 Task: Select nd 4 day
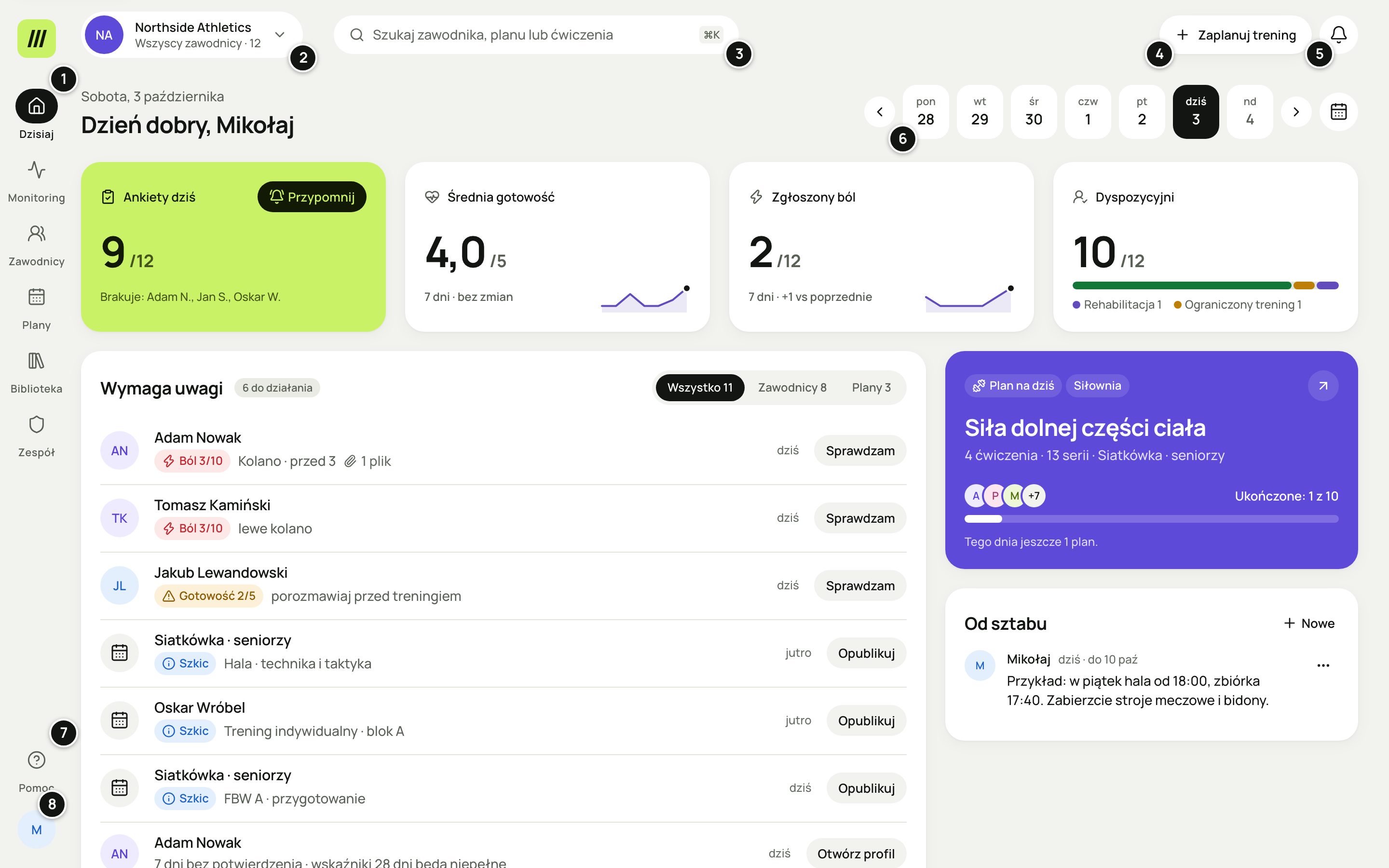coord(1250,111)
